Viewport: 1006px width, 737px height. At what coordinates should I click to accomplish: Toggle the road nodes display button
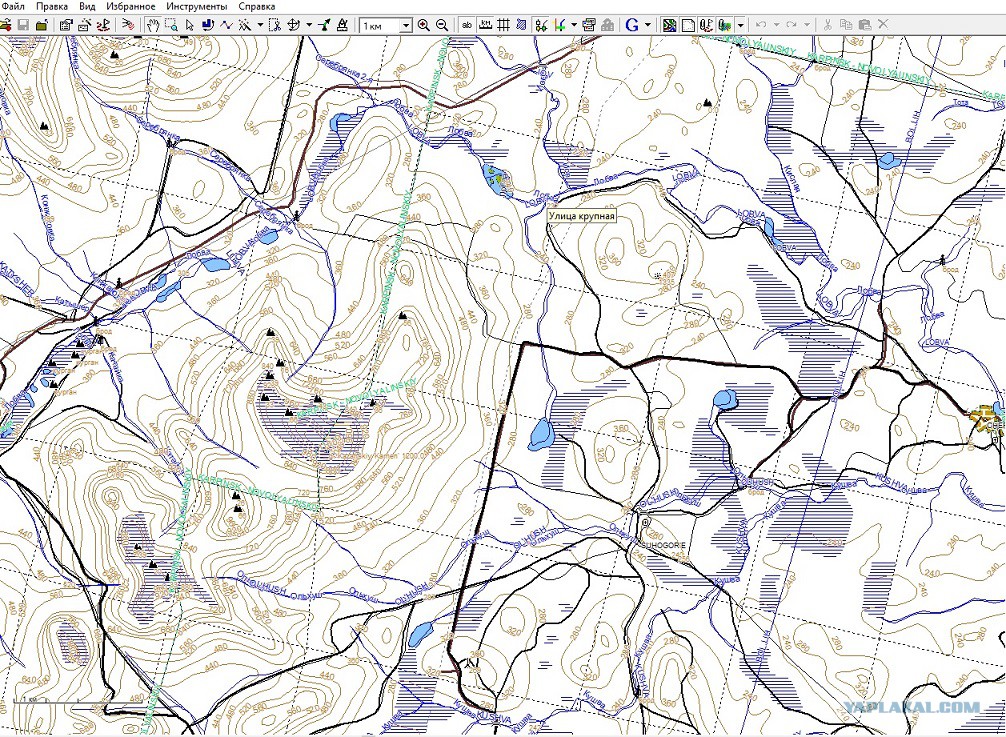coord(541,25)
